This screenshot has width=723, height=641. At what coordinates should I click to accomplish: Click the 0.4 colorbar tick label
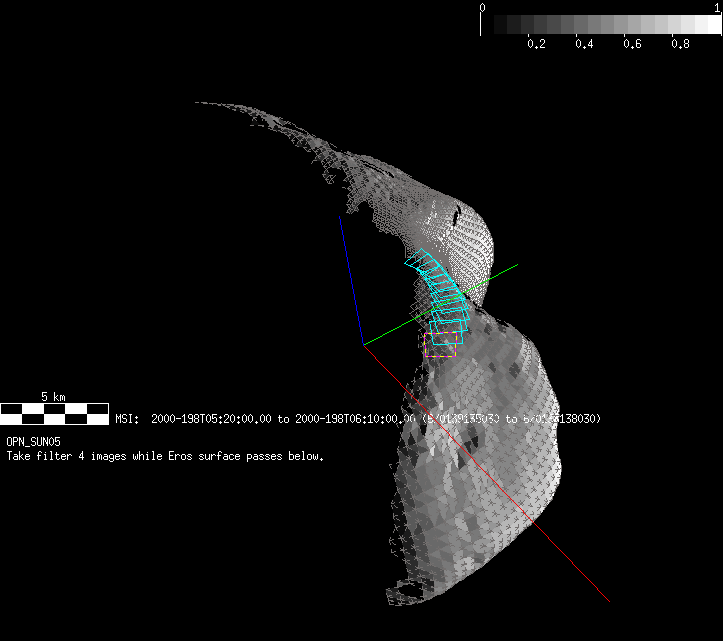click(x=584, y=45)
